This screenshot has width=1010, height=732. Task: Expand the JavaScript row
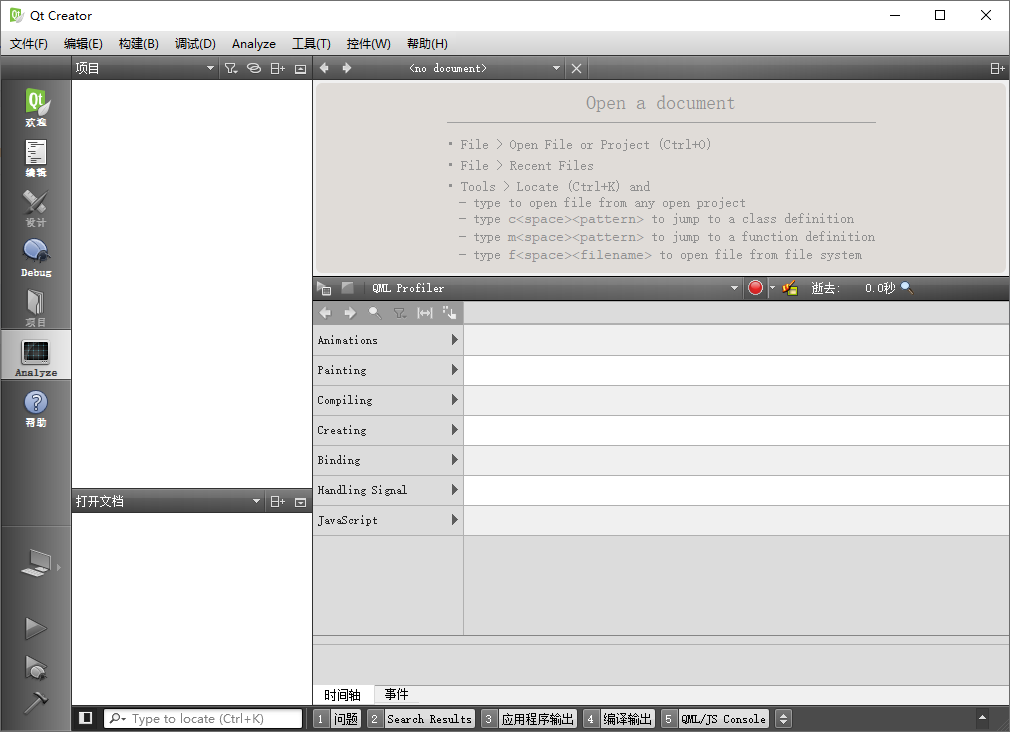tap(454, 519)
